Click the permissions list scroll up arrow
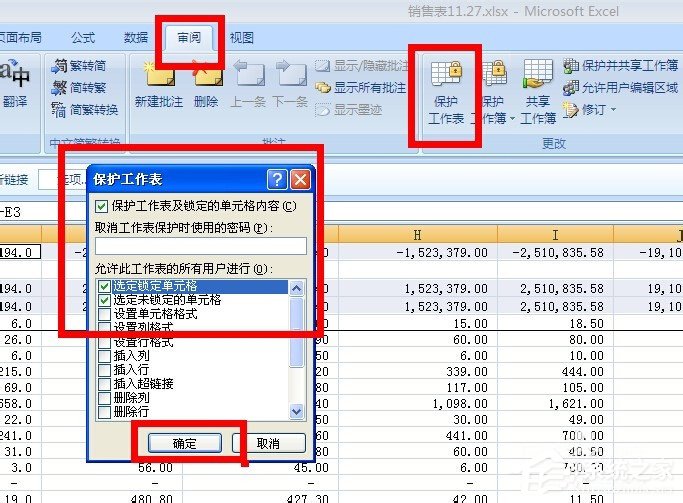The width and height of the screenshot is (683, 503). click(x=297, y=288)
